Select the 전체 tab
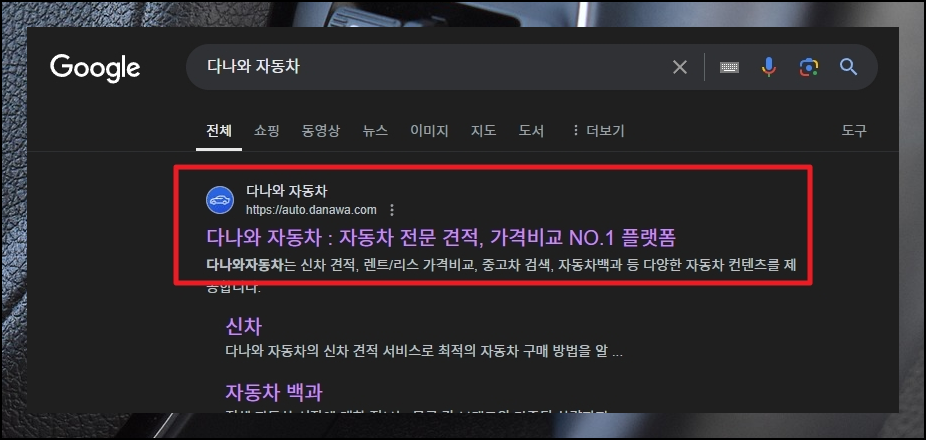 (219, 131)
